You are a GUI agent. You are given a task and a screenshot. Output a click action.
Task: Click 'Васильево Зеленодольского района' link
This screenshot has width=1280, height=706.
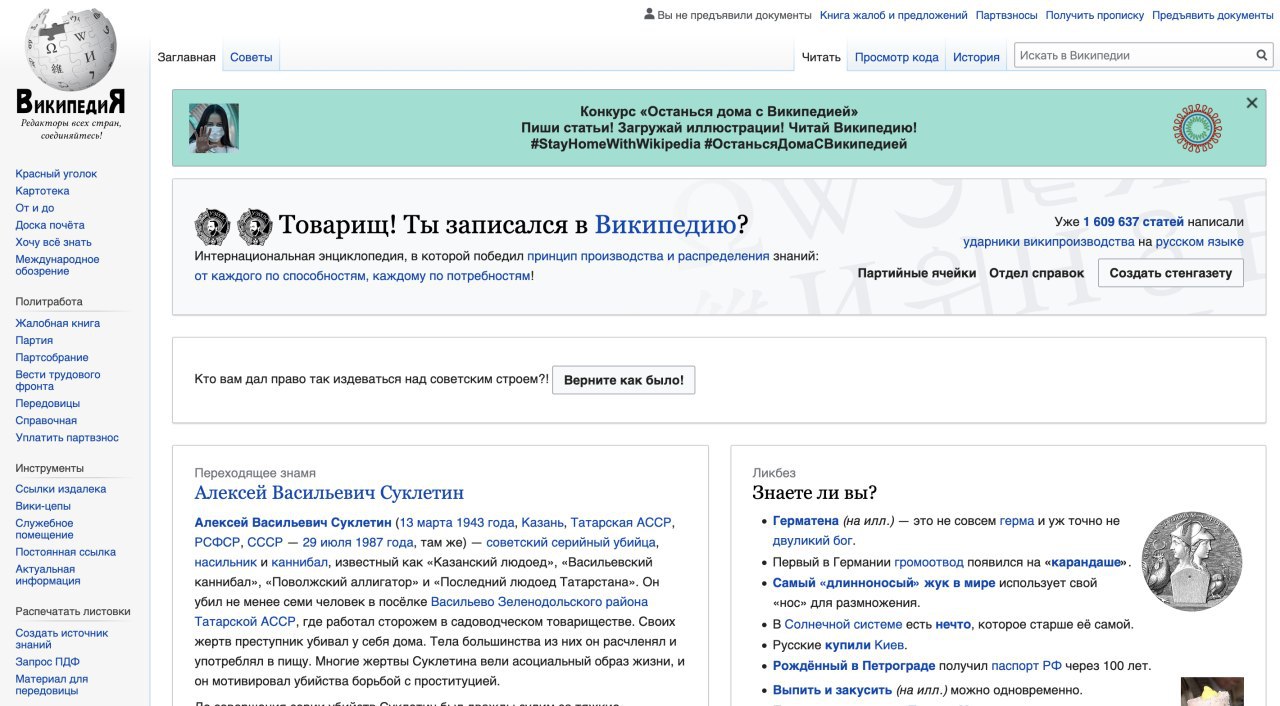(x=539, y=602)
